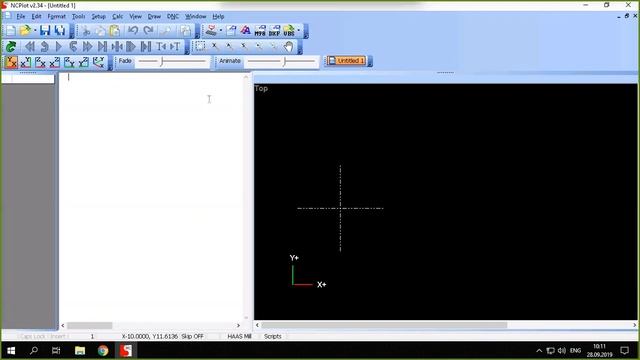The width and height of the screenshot is (640, 360).
Task: Click the step back playback icon
Action: [44, 47]
